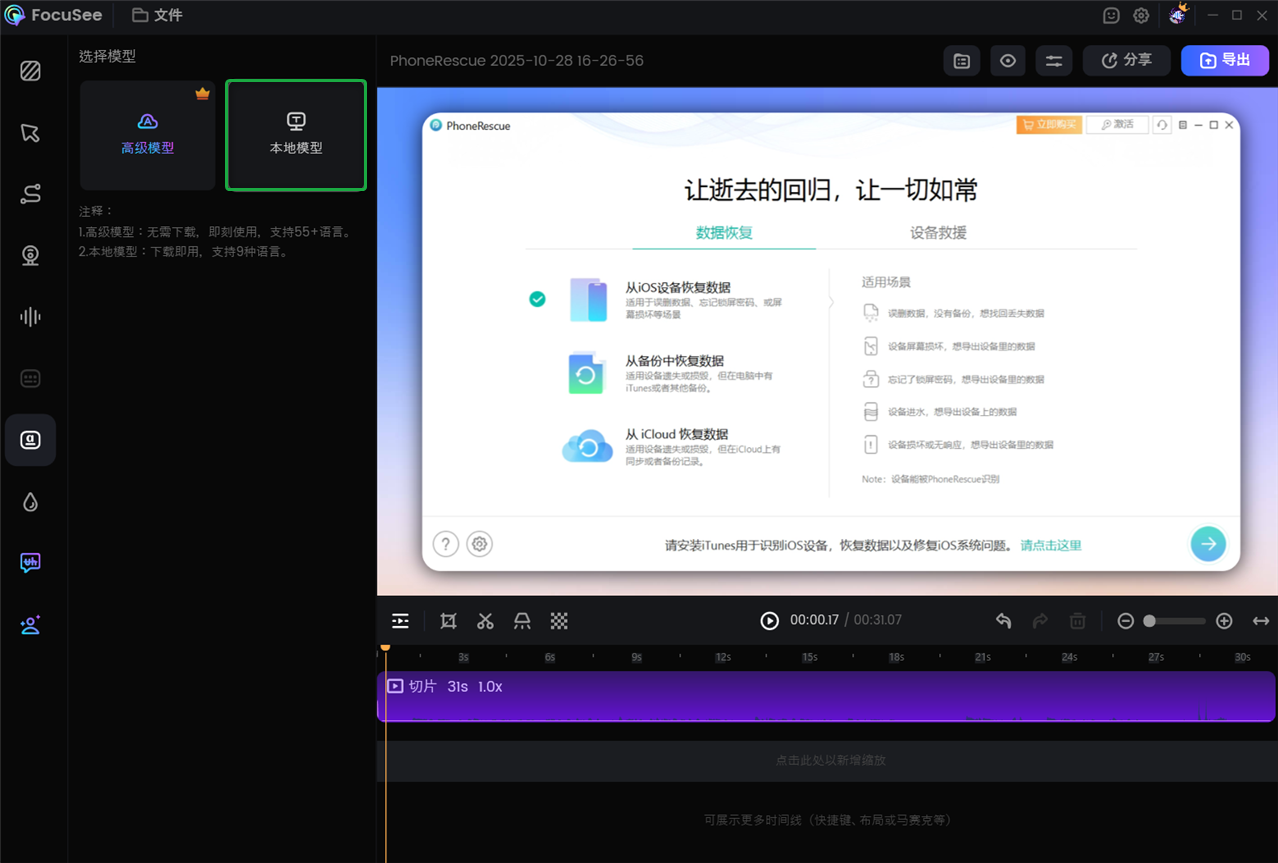
Task: Open the audio waveform panel
Action: point(30,316)
